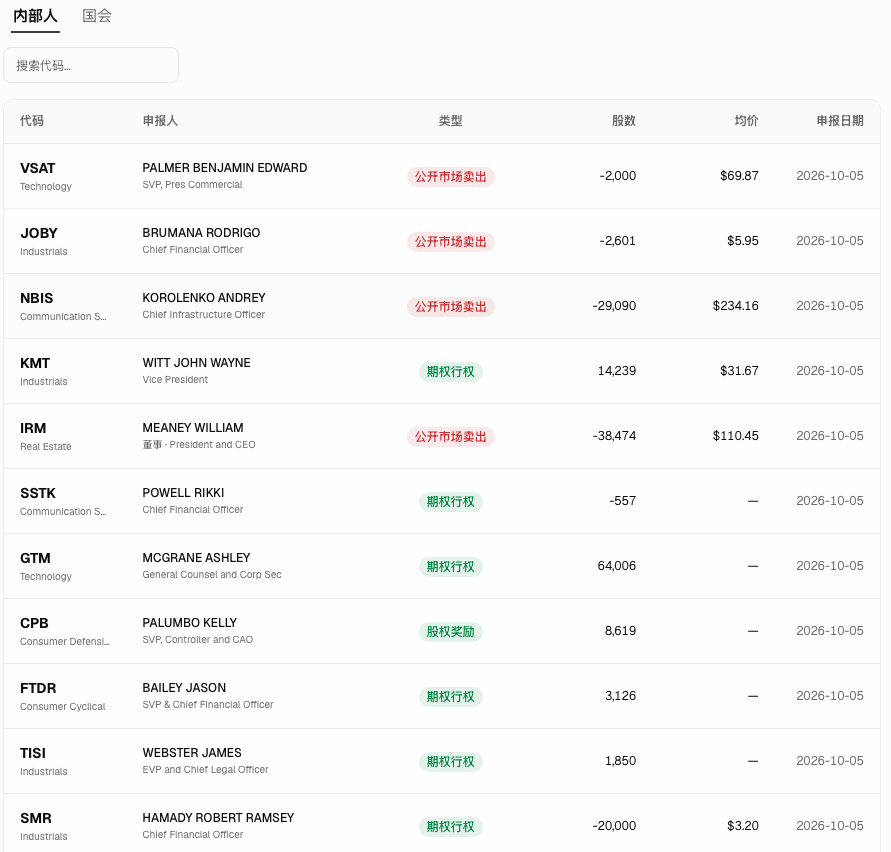Click the 申报人 column header

[160, 120]
